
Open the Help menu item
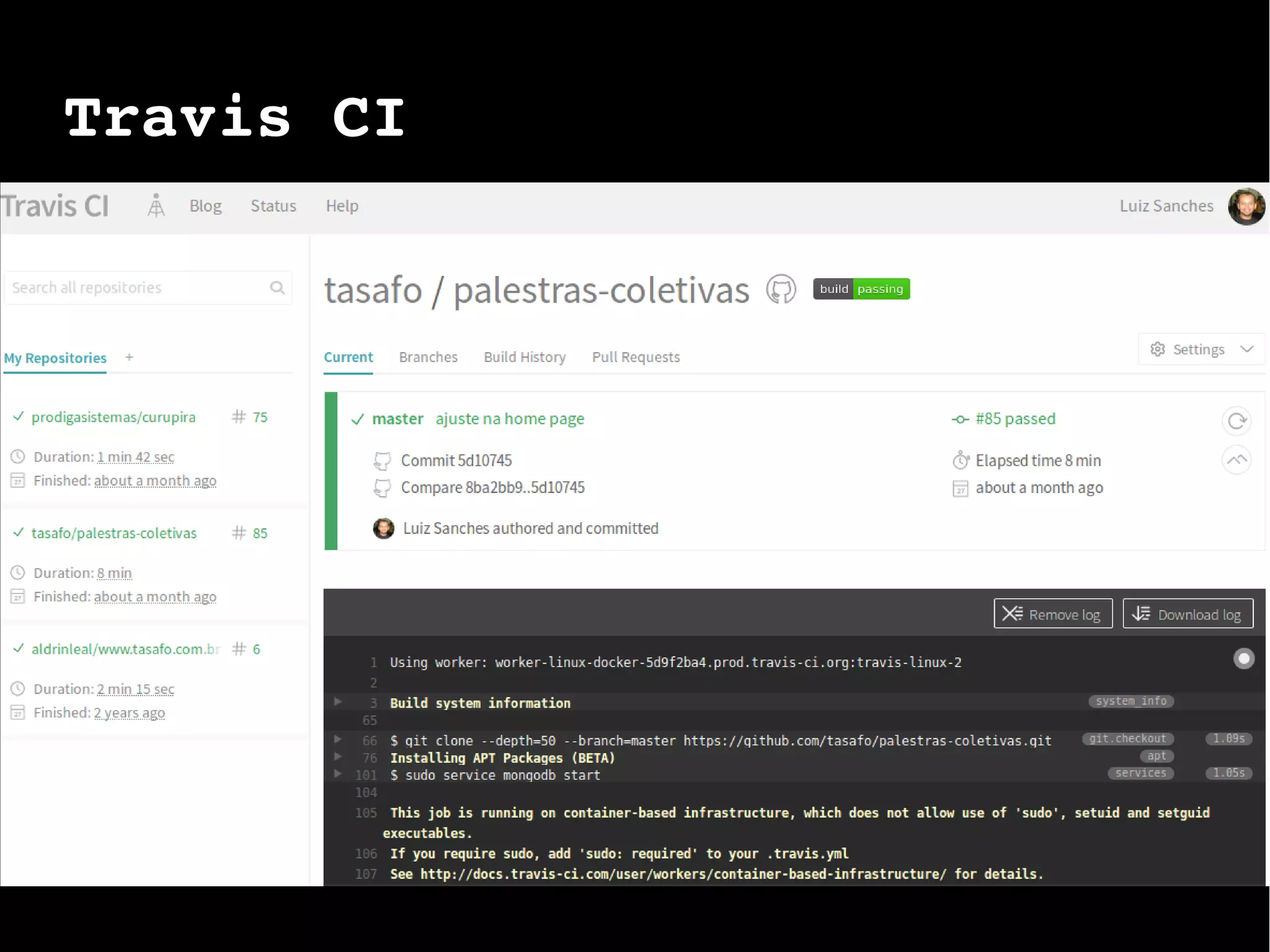342,206
